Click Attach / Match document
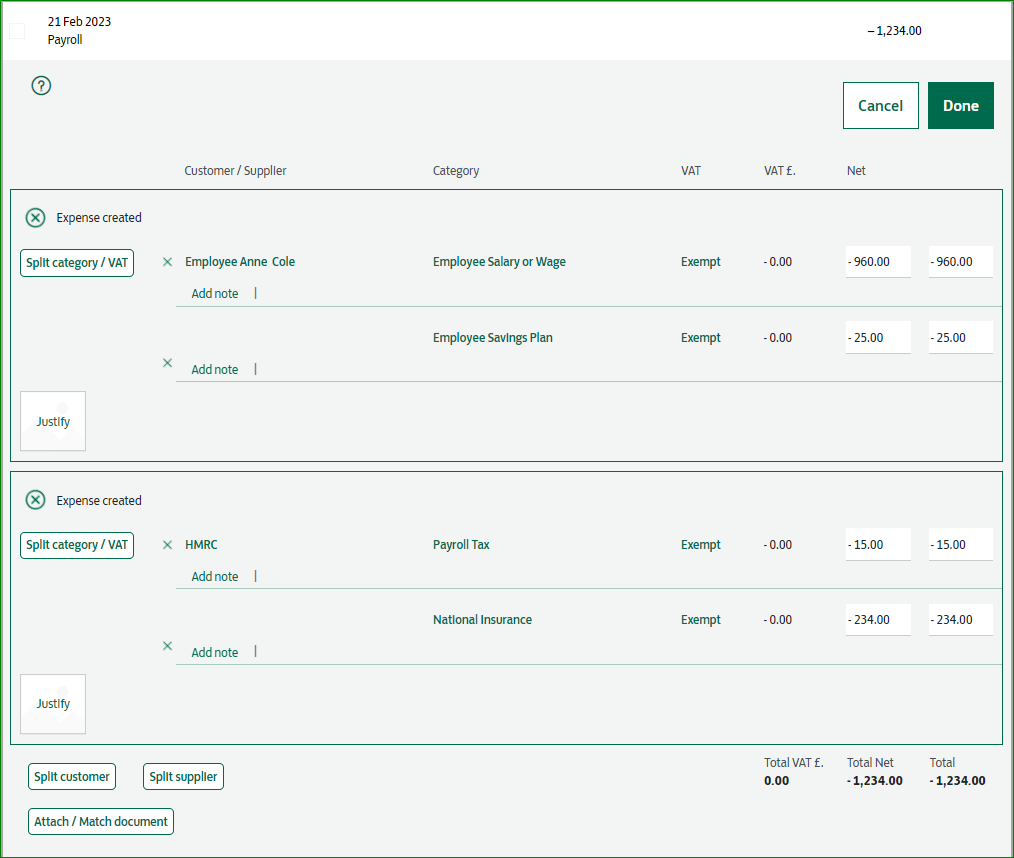The image size is (1014, 858). pos(101,821)
